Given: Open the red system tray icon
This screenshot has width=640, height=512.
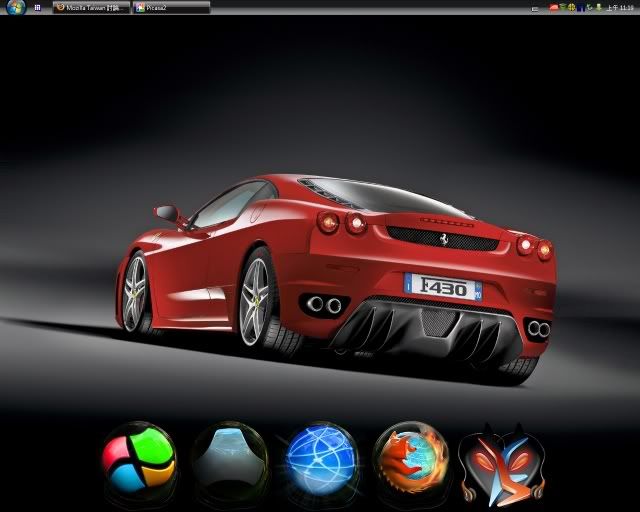Looking at the screenshot, I should pos(553,7).
